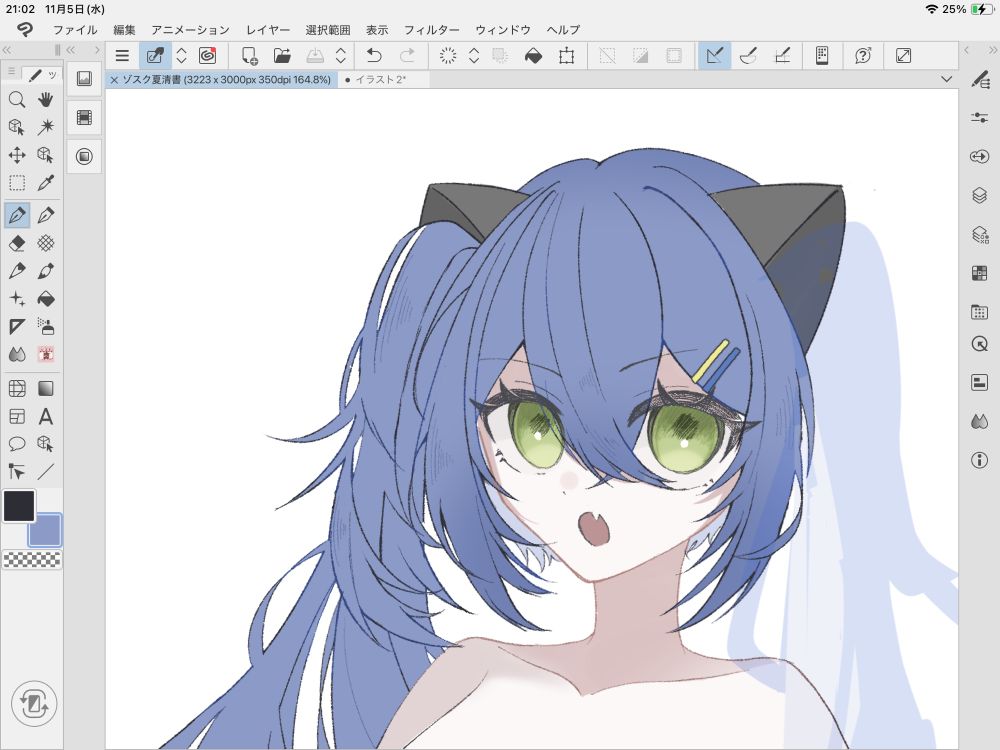Toggle Snap to Grid
1000x750 pixels.
[x=783, y=56]
